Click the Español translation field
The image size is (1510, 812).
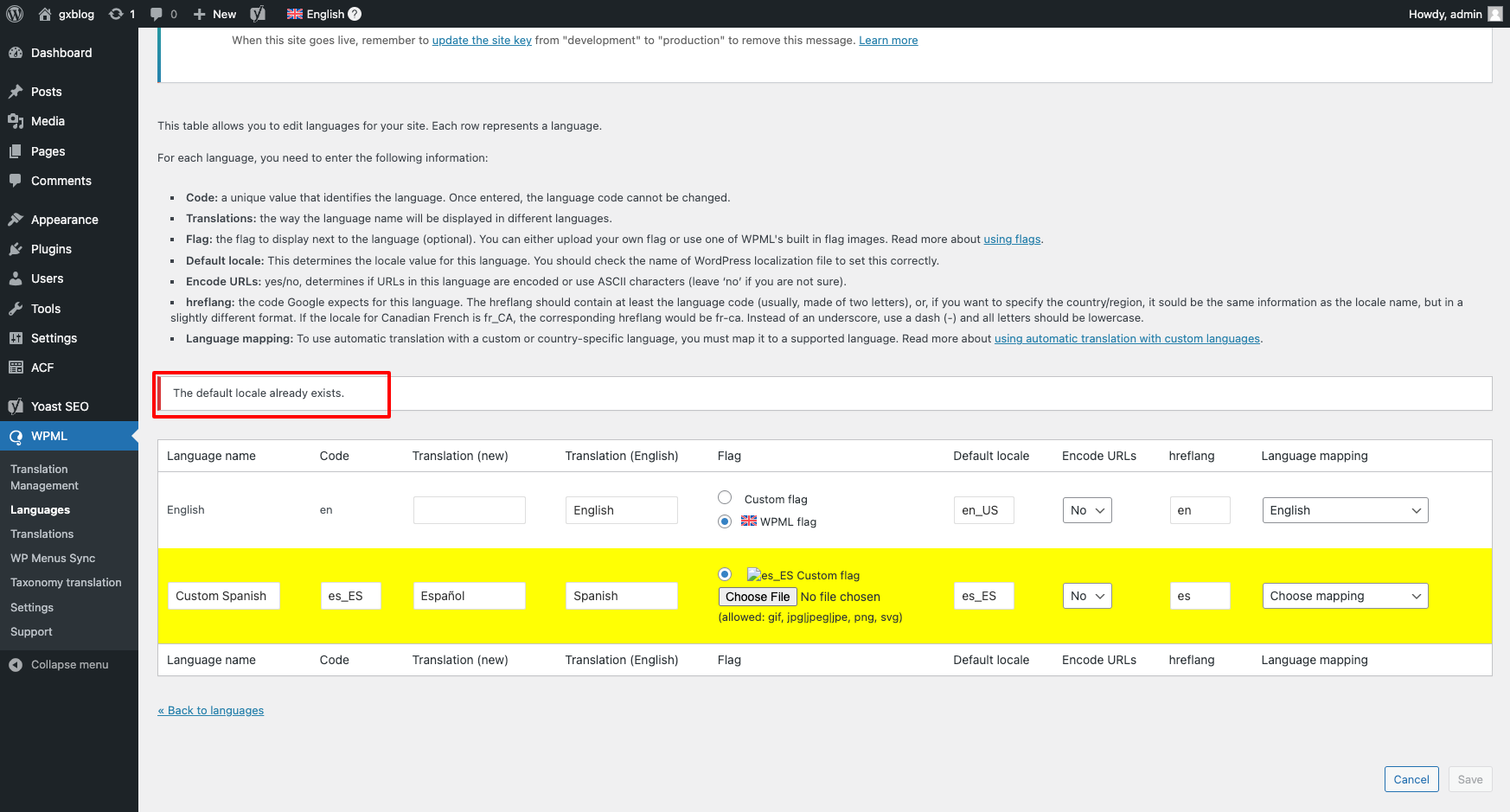coord(469,596)
